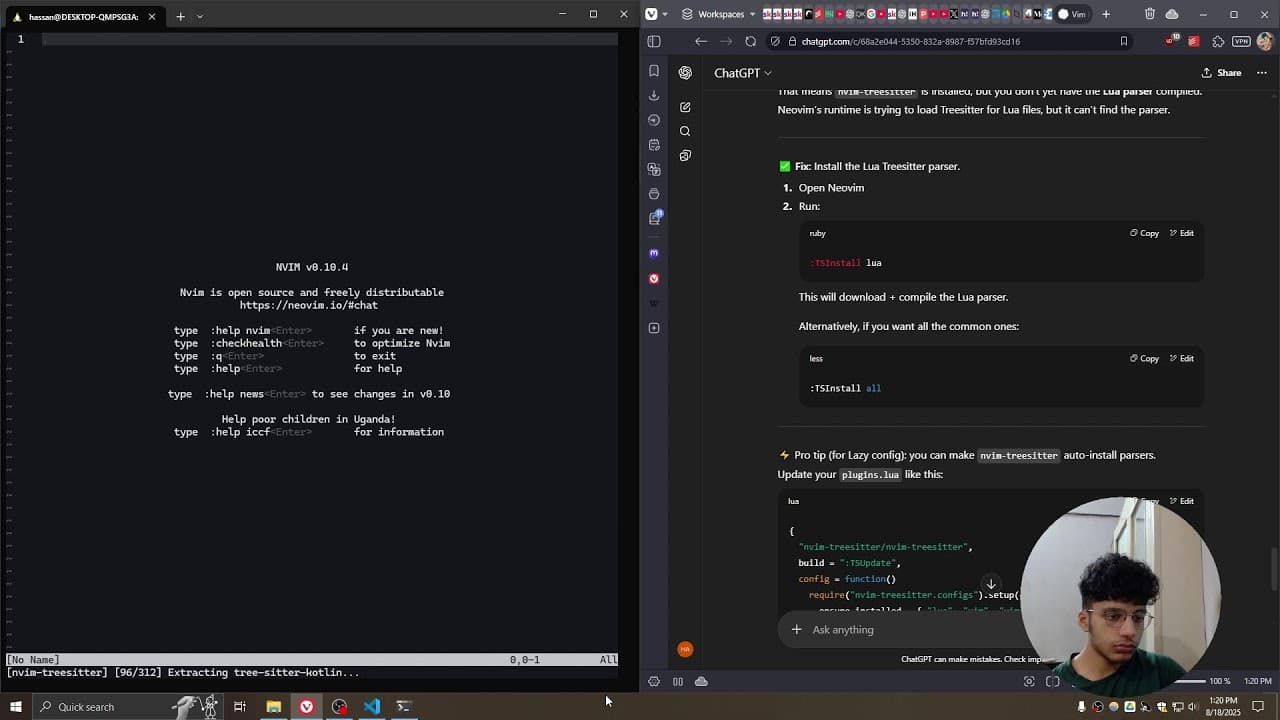This screenshot has width=1280, height=720.
Task: Open the Vivaldi web panel
Action: [x=654, y=278]
